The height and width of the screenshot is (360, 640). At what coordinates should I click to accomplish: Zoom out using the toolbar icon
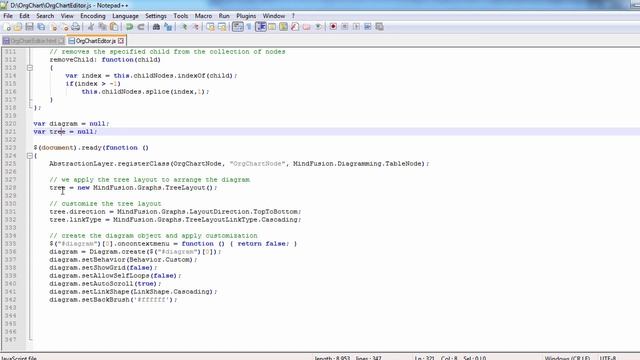coord(195,27)
